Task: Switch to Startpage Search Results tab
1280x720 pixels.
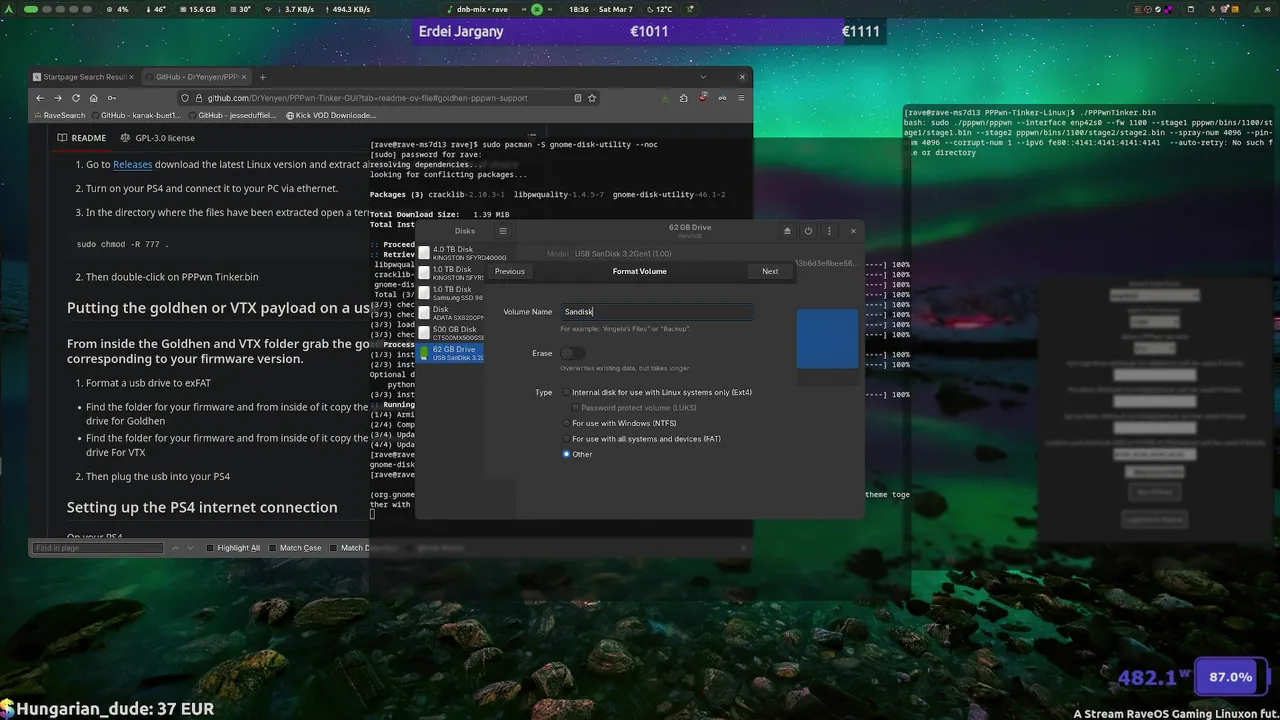Action: [85, 77]
